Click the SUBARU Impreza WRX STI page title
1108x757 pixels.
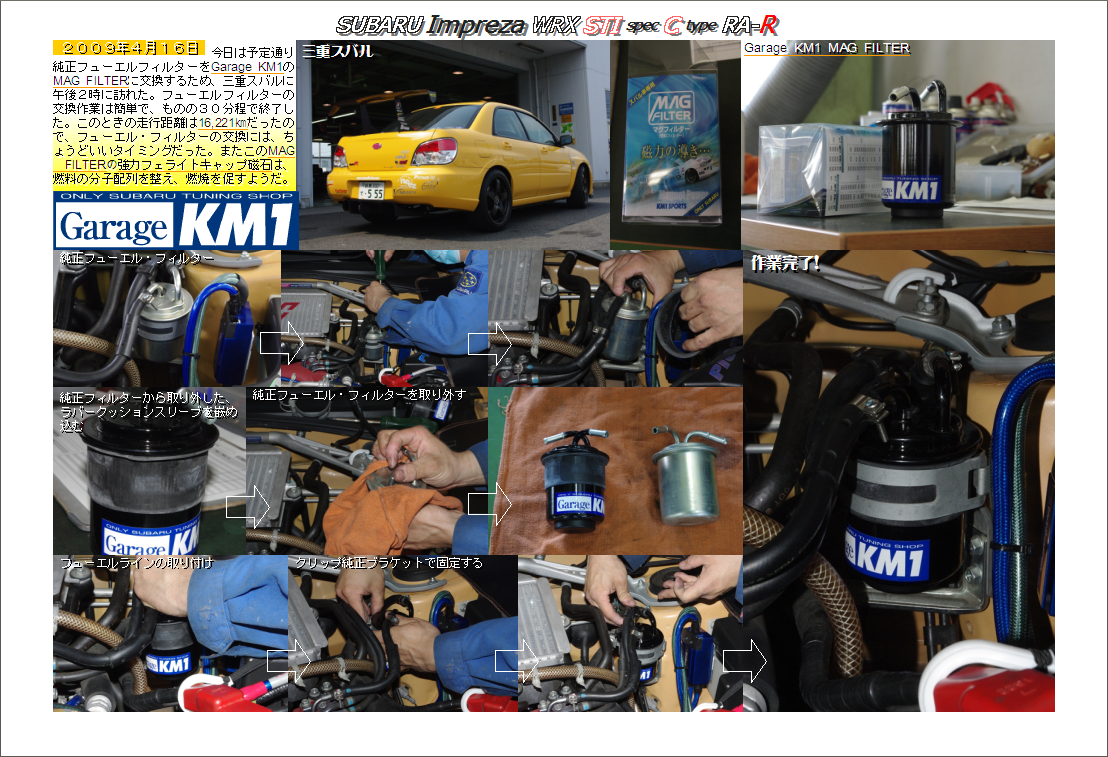click(556, 25)
